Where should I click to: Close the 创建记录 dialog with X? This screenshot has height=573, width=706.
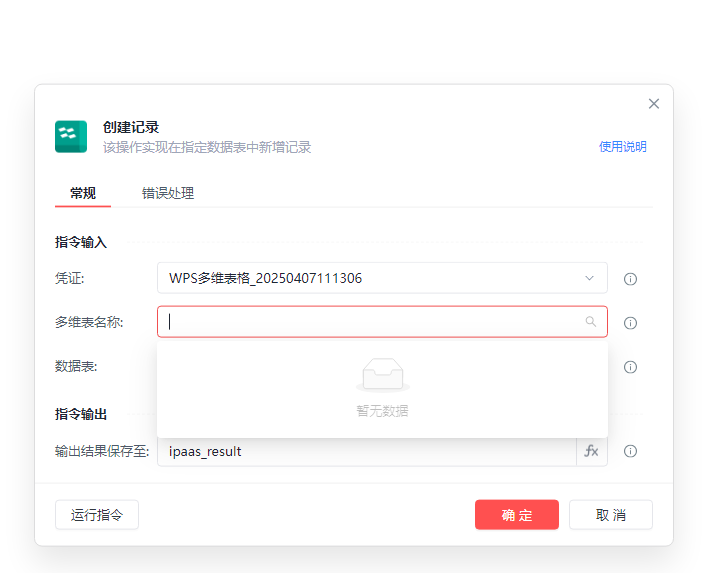click(654, 104)
